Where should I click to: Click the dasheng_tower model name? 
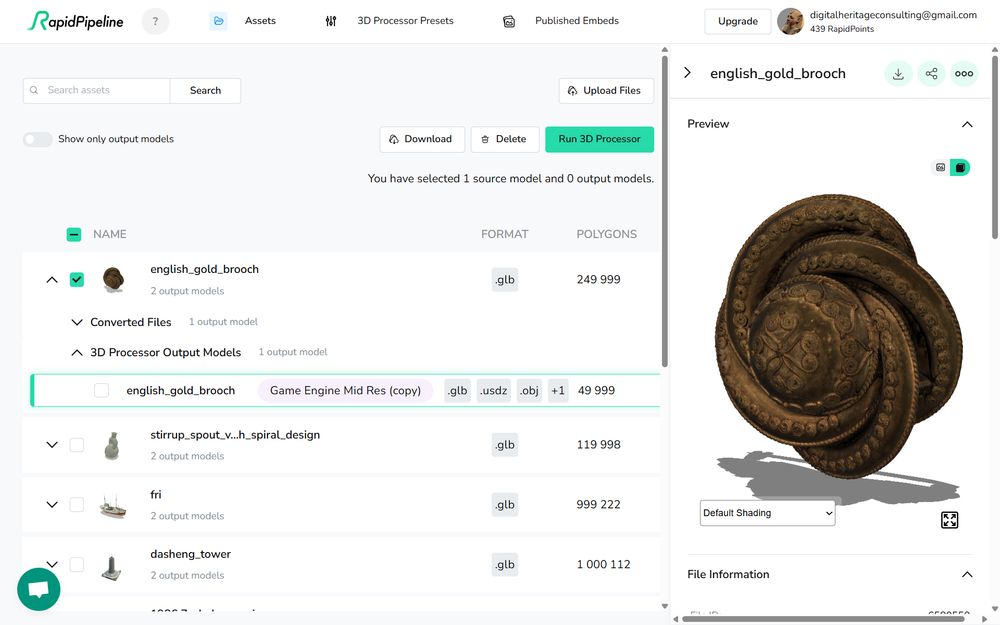coord(190,554)
